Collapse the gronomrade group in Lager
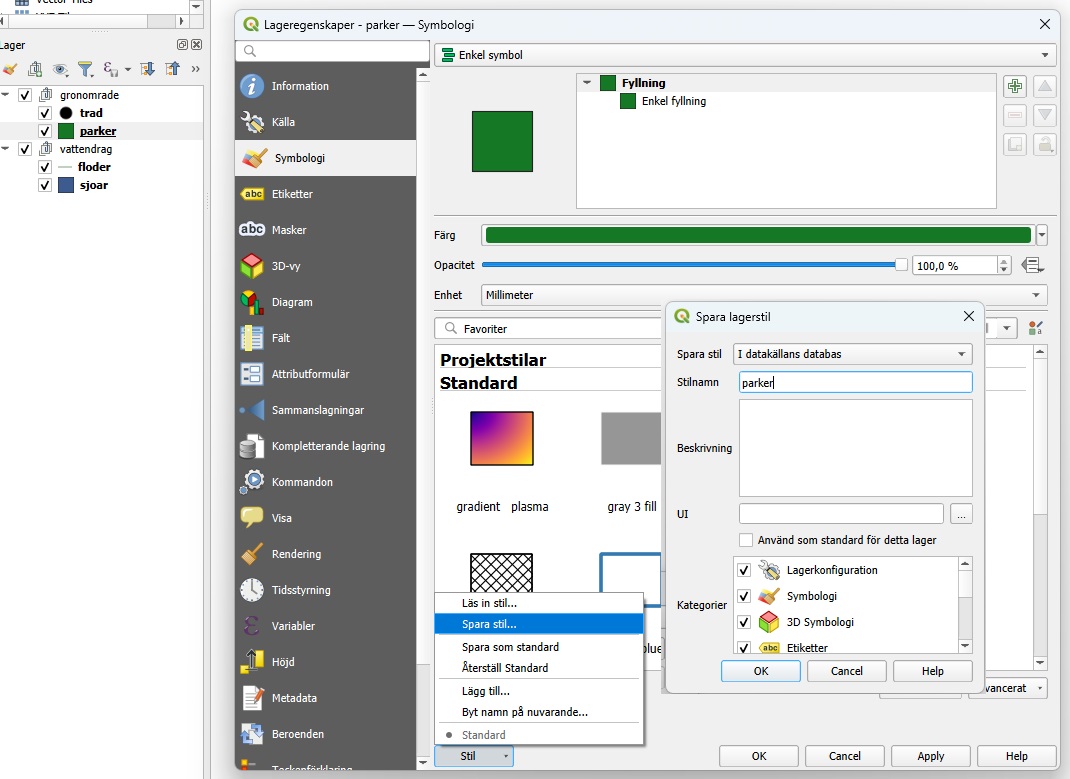Viewport: 1070px width, 779px height. point(5,95)
